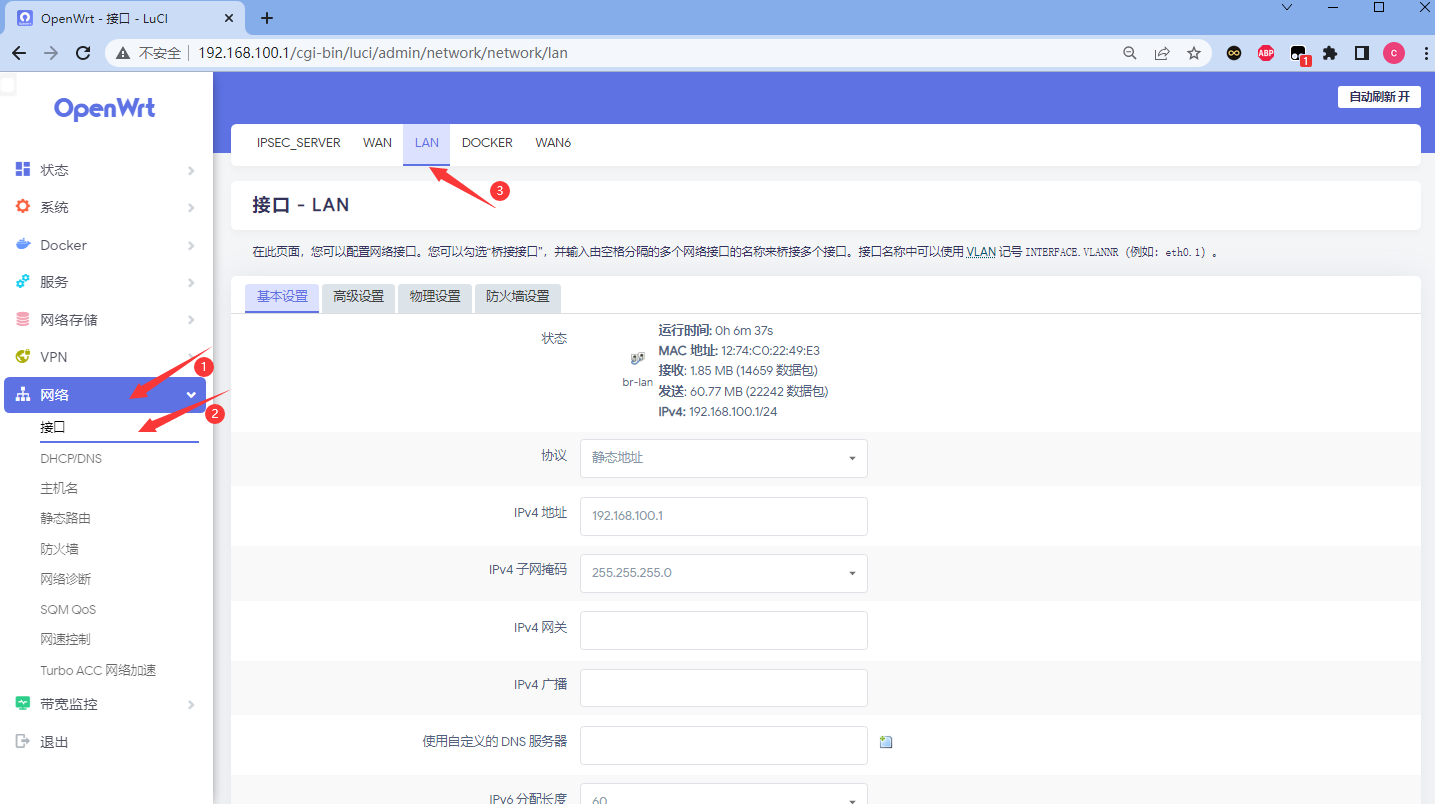
Task: Open the 物理设置 tab
Action: pos(435,297)
